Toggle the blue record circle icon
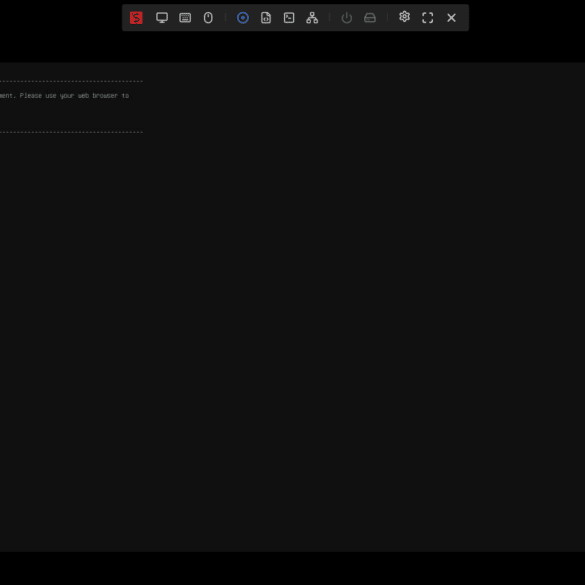This screenshot has height=585, width=585. [x=243, y=18]
